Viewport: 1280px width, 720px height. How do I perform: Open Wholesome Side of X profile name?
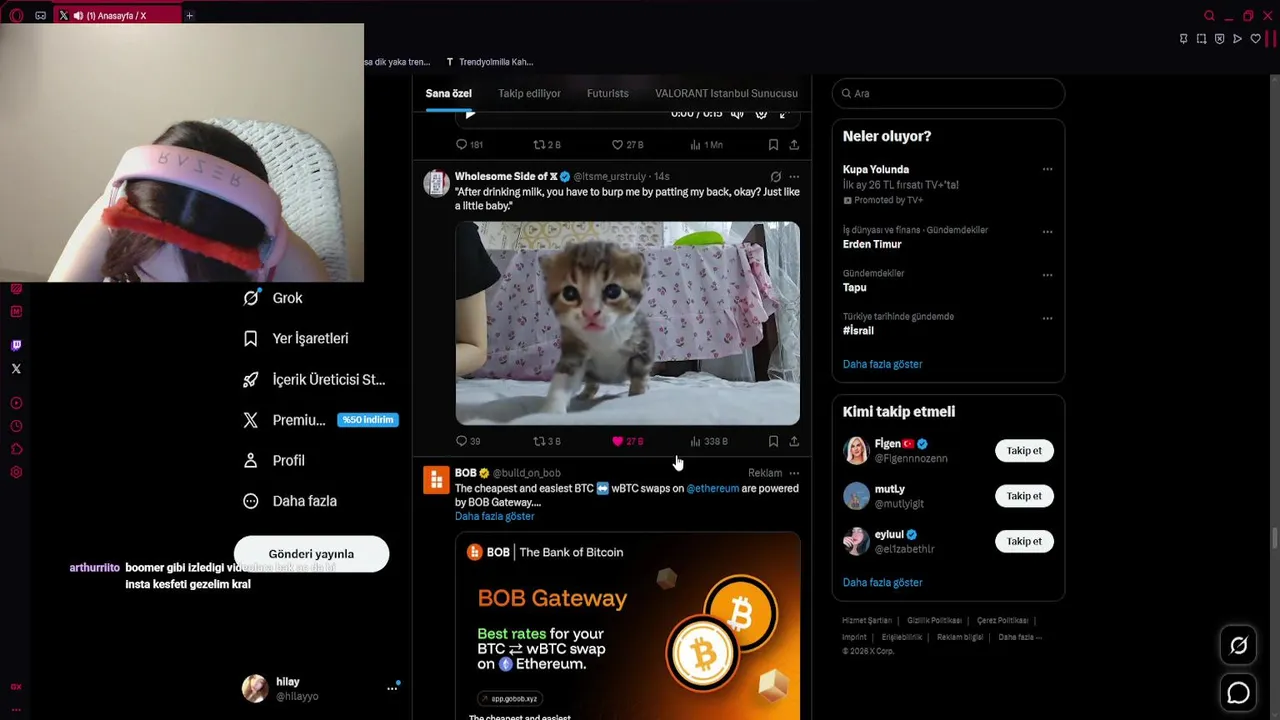506,176
